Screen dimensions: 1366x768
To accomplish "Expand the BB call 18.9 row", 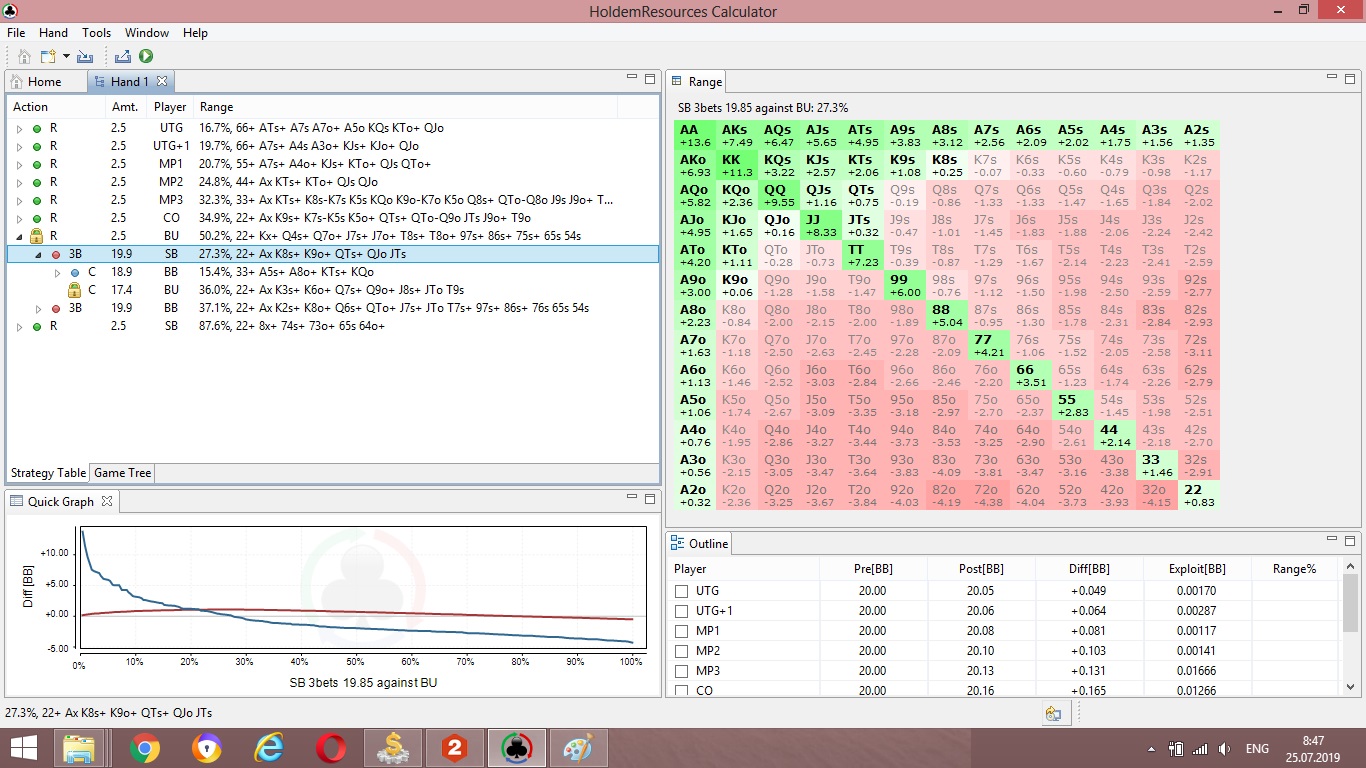I will point(57,273).
